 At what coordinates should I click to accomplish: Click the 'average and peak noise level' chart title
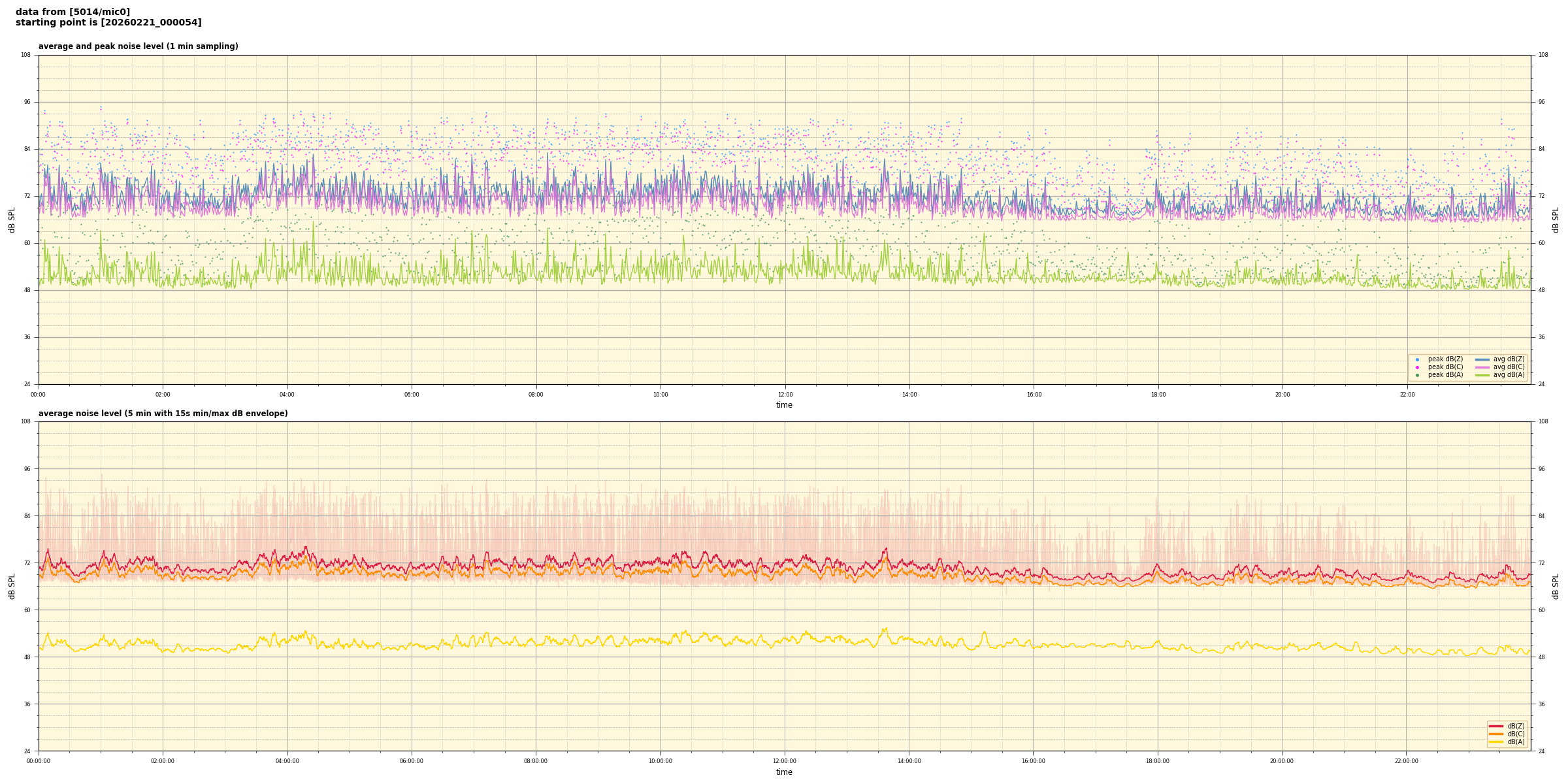138,46
